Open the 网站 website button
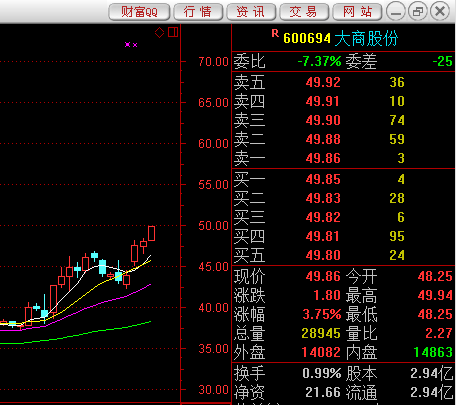This screenshot has width=456, height=405. click(x=357, y=12)
